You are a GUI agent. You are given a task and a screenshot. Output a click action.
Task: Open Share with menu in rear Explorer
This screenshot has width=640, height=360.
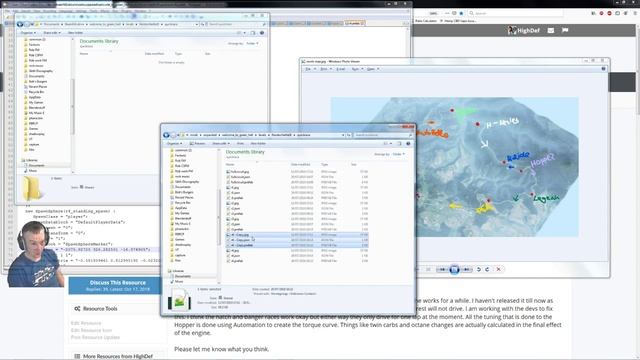(51, 33)
